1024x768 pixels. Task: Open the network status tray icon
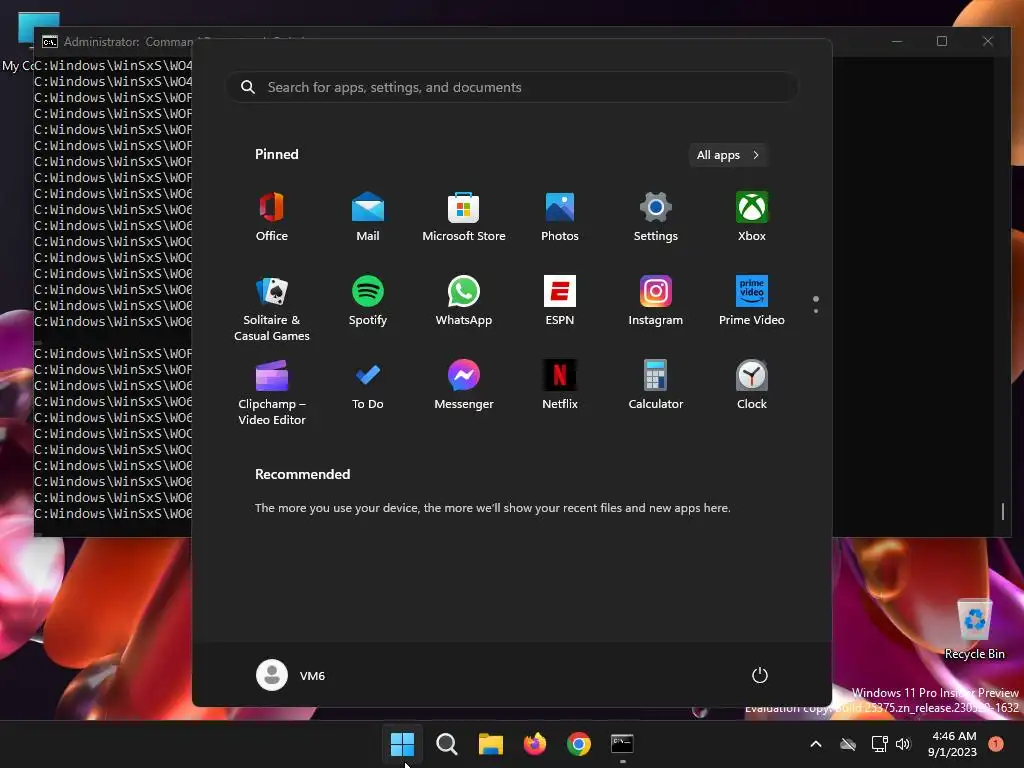coord(879,744)
